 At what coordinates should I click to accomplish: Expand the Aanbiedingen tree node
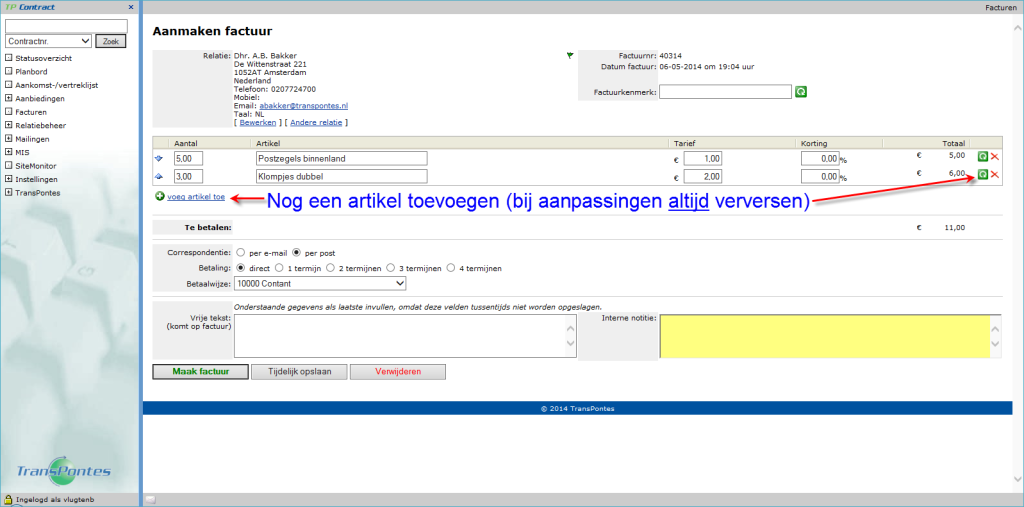[x=9, y=98]
